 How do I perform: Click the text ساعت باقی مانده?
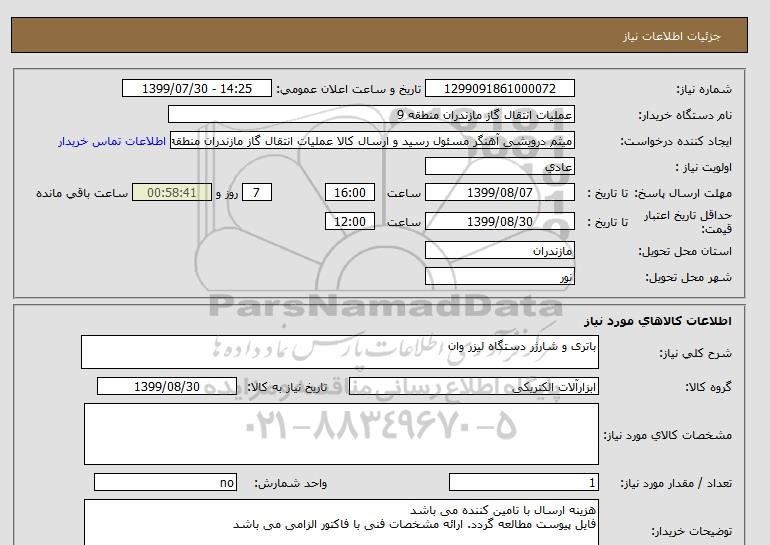pyautogui.click(x=82, y=193)
